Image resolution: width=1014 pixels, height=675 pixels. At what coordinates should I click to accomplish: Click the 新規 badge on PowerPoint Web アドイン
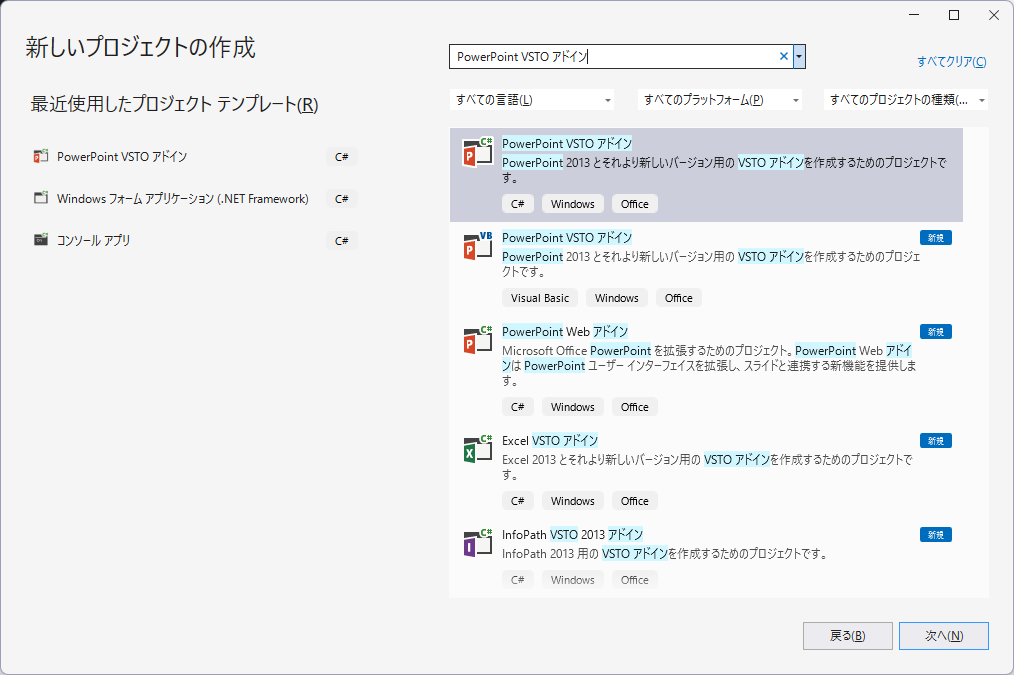point(936,332)
